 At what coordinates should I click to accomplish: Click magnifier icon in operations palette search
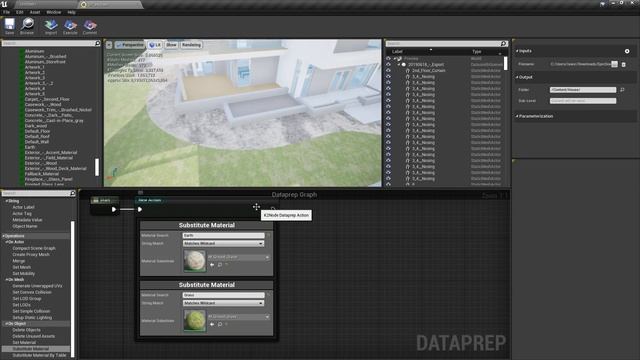point(73,193)
